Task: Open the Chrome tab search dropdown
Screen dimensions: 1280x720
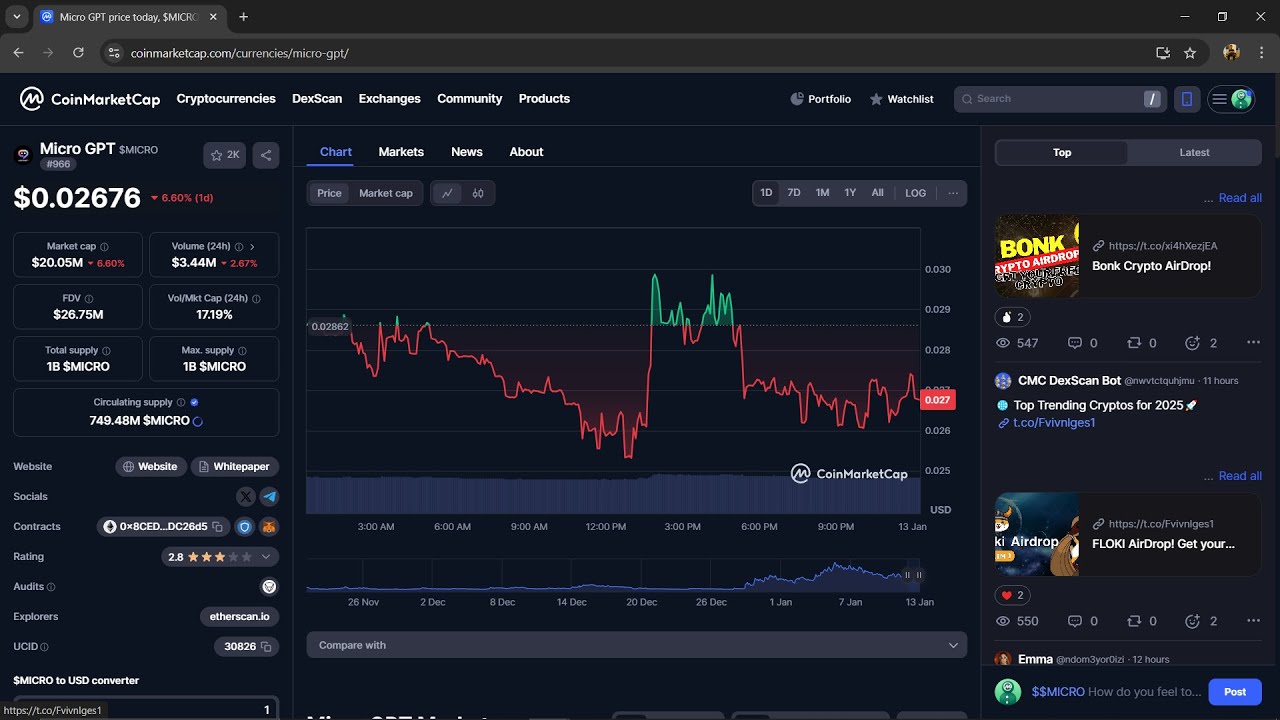Action: 17,17
